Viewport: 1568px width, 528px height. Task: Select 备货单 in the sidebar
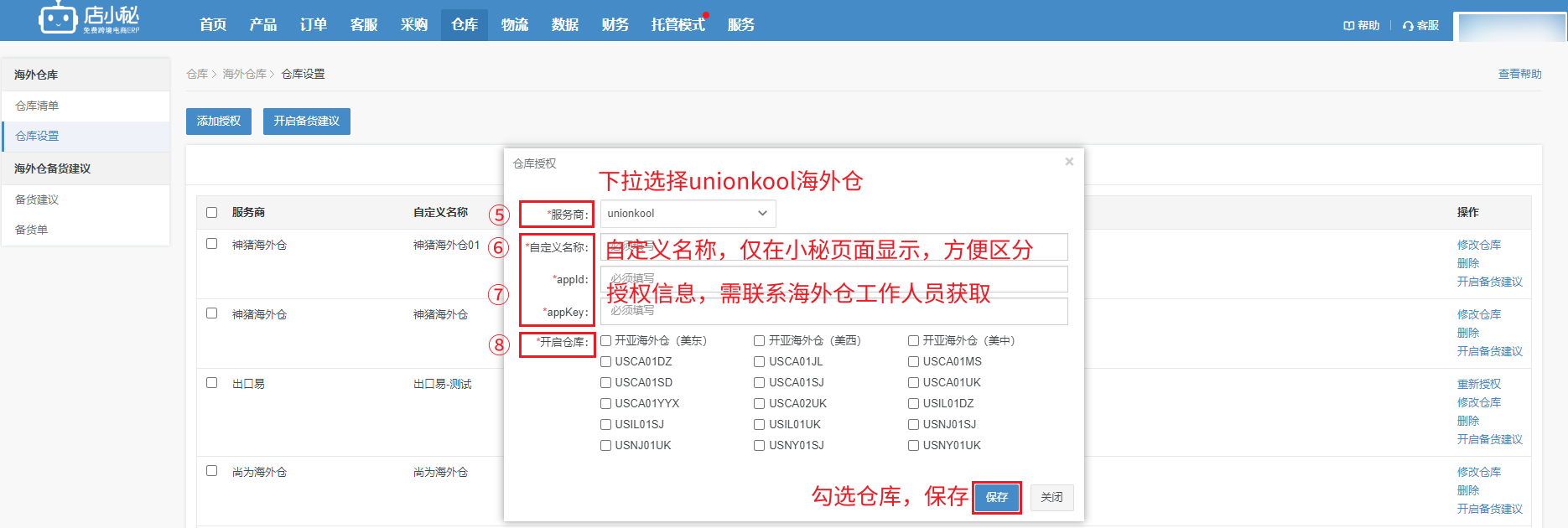[86, 230]
